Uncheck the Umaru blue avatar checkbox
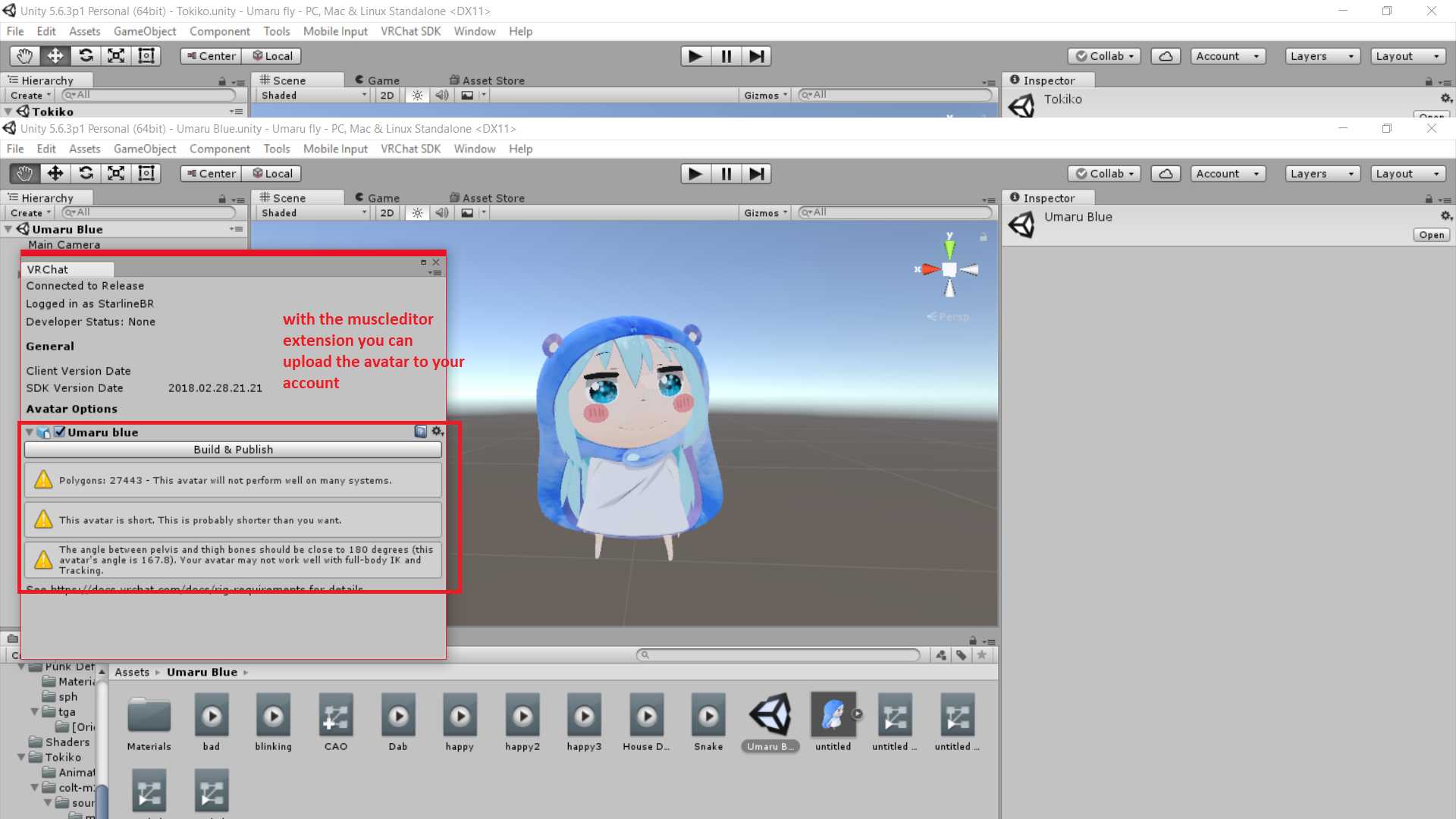Screen dimensions: 1456x819 pyautogui.click(x=60, y=432)
